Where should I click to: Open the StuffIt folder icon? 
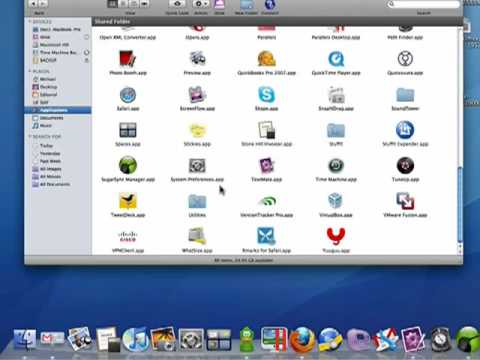click(x=336, y=131)
